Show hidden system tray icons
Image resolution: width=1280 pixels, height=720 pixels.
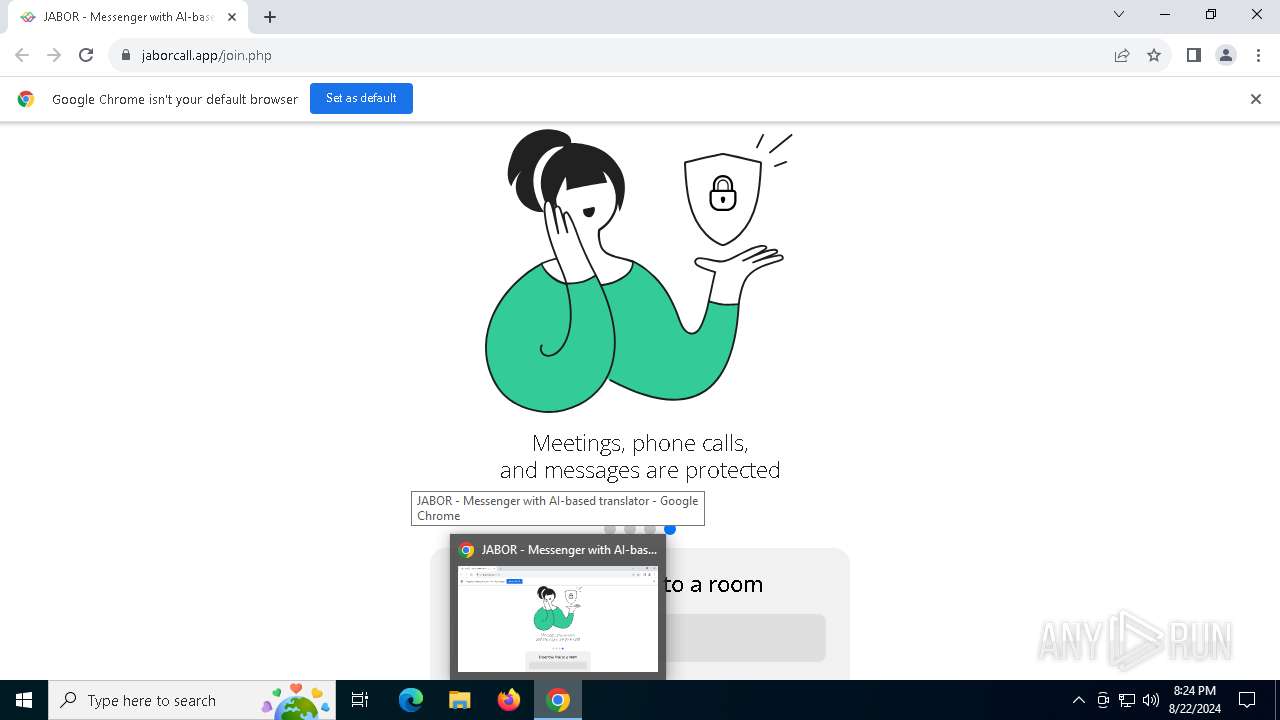pos(1078,700)
